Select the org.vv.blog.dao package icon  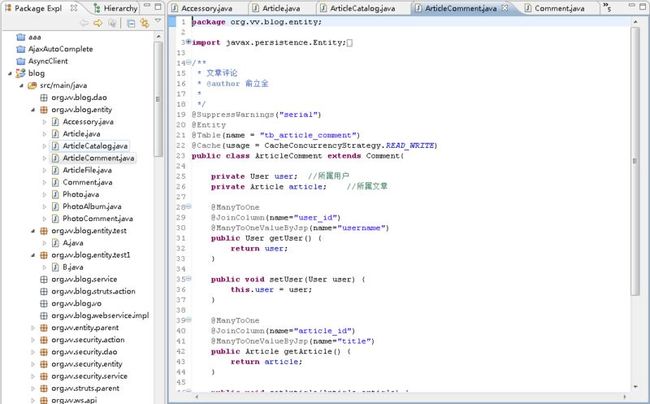point(44,98)
